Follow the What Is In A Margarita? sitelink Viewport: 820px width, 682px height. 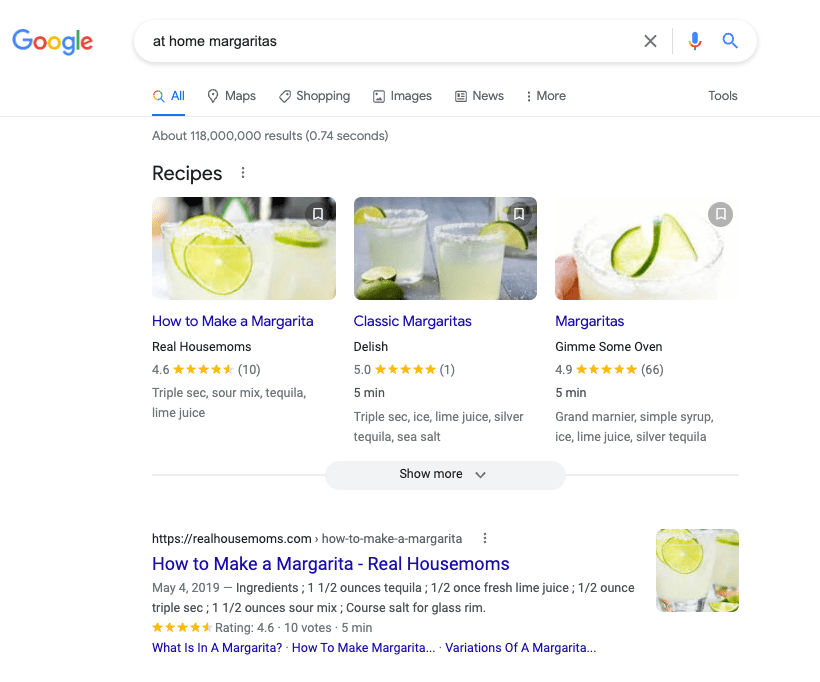(217, 647)
